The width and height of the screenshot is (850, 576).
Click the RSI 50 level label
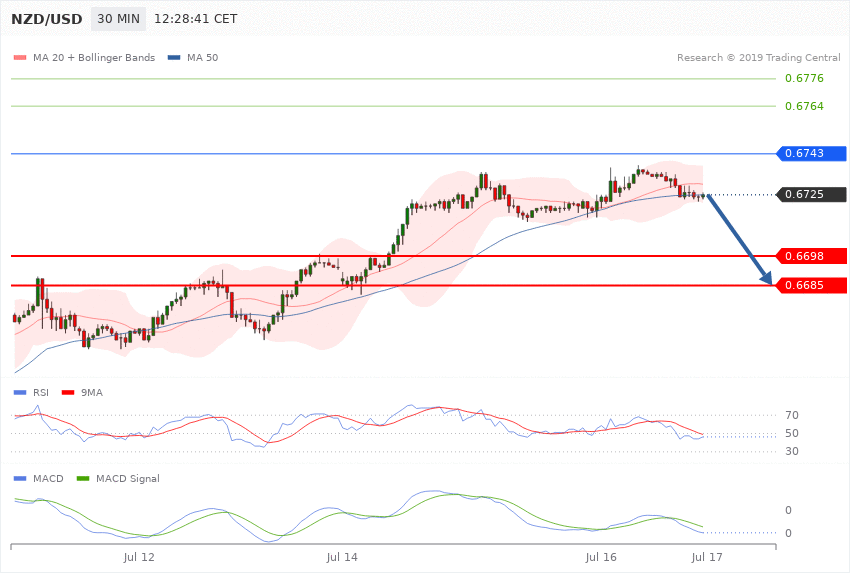(791, 433)
